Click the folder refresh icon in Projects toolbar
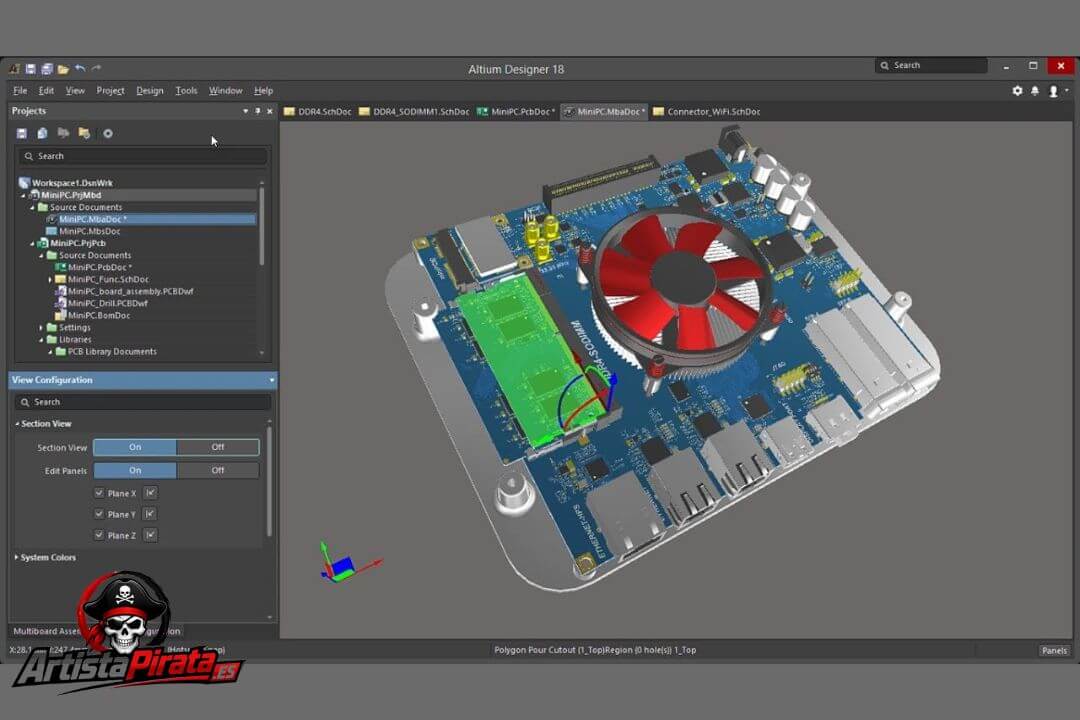This screenshot has height=720, width=1080. pos(84,133)
